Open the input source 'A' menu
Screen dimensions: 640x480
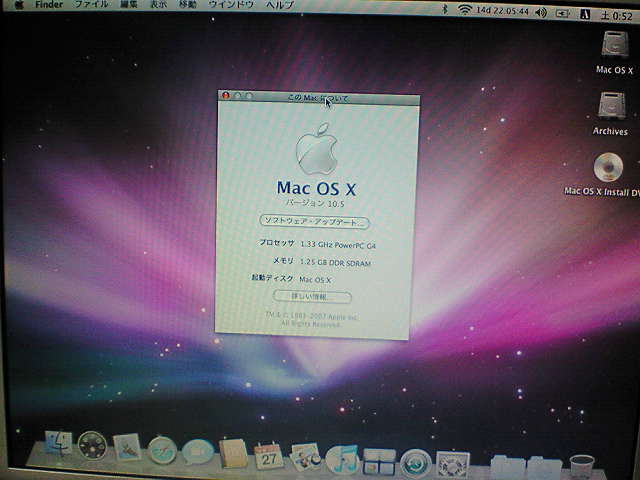585,14
